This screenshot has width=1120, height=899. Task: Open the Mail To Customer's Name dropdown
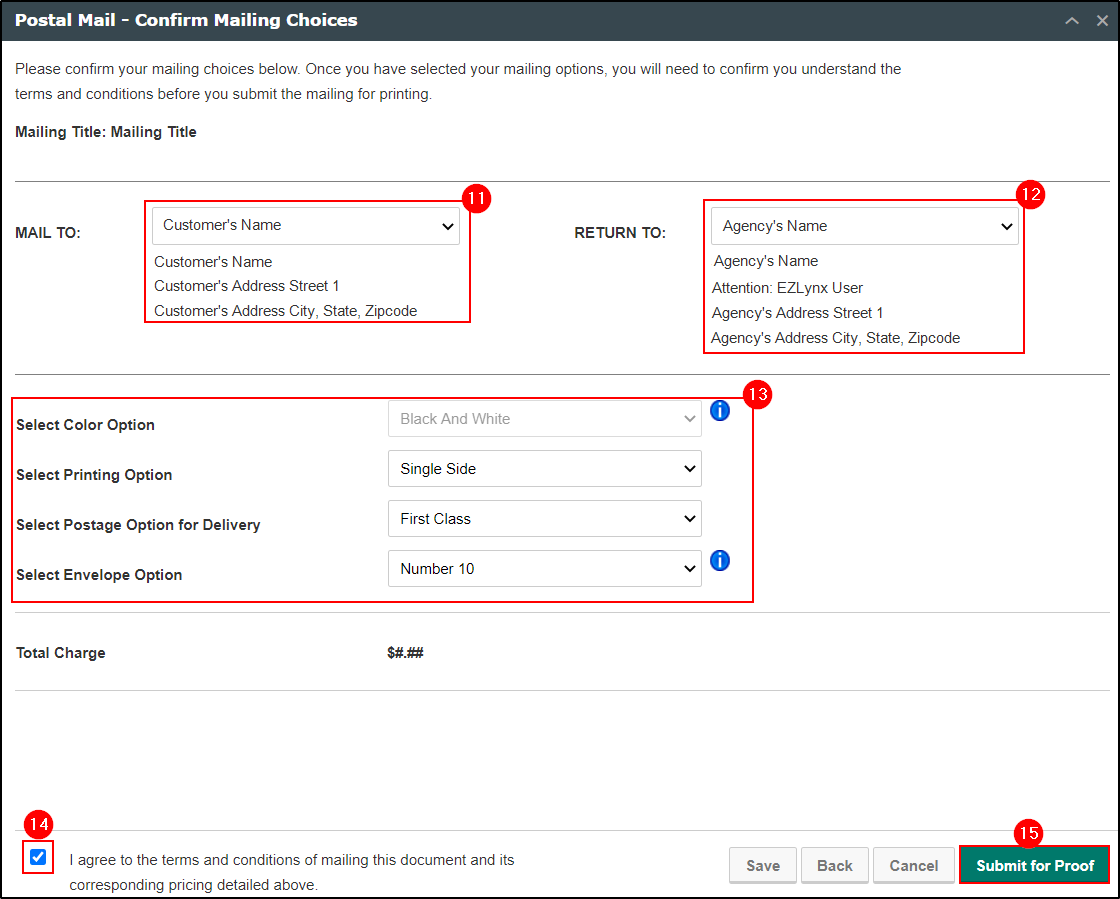pyautogui.click(x=306, y=226)
